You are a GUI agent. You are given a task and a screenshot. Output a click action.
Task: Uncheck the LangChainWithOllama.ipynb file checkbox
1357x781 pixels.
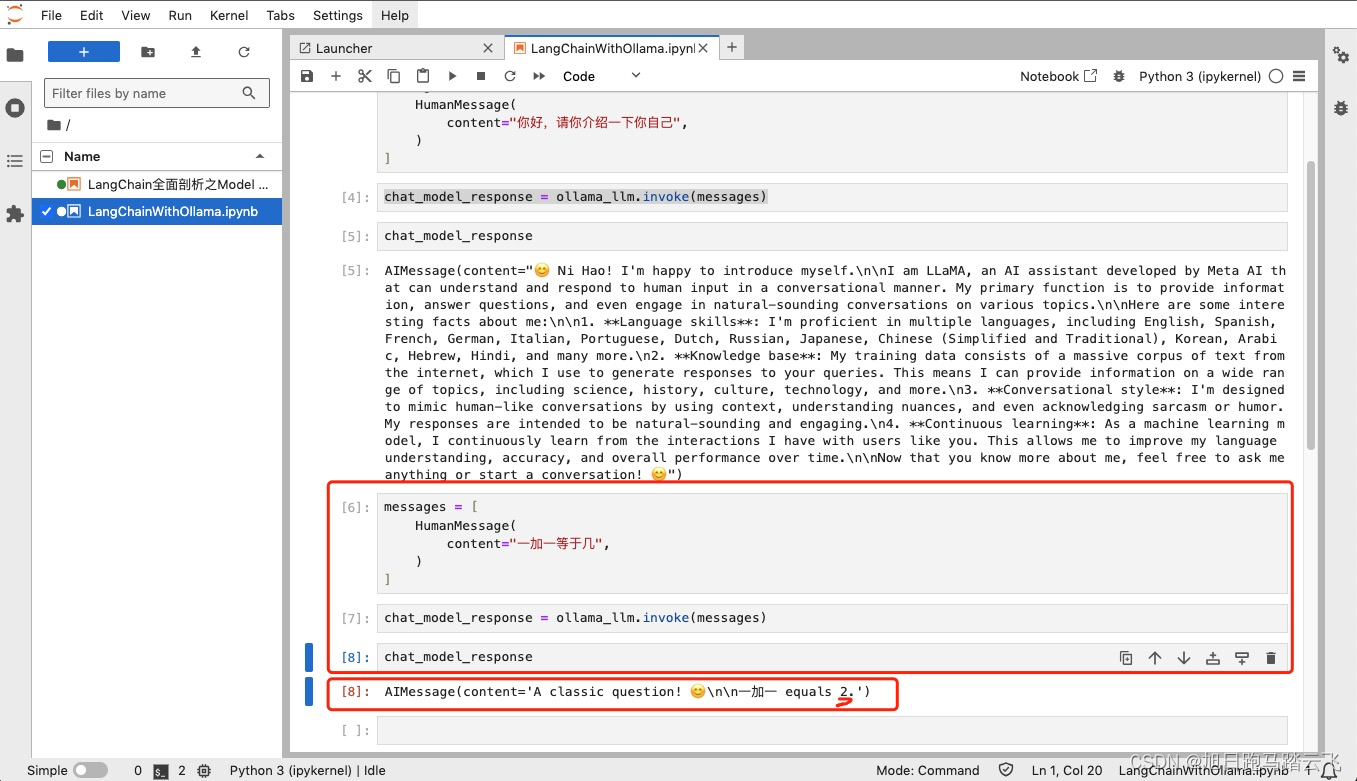point(46,212)
